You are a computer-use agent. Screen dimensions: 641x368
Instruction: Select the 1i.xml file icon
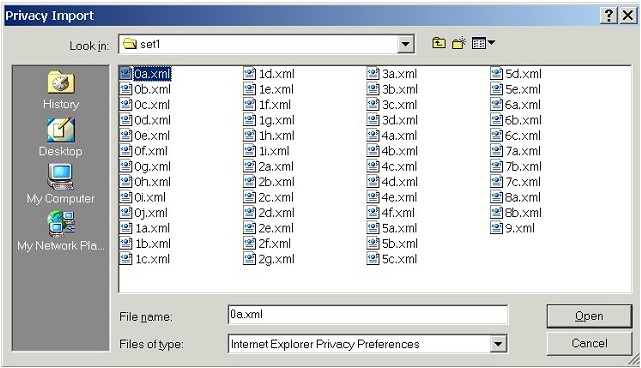coord(249,151)
